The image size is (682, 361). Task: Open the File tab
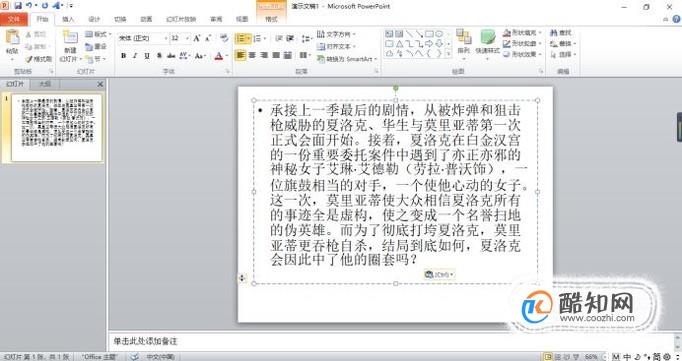(x=14, y=19)
